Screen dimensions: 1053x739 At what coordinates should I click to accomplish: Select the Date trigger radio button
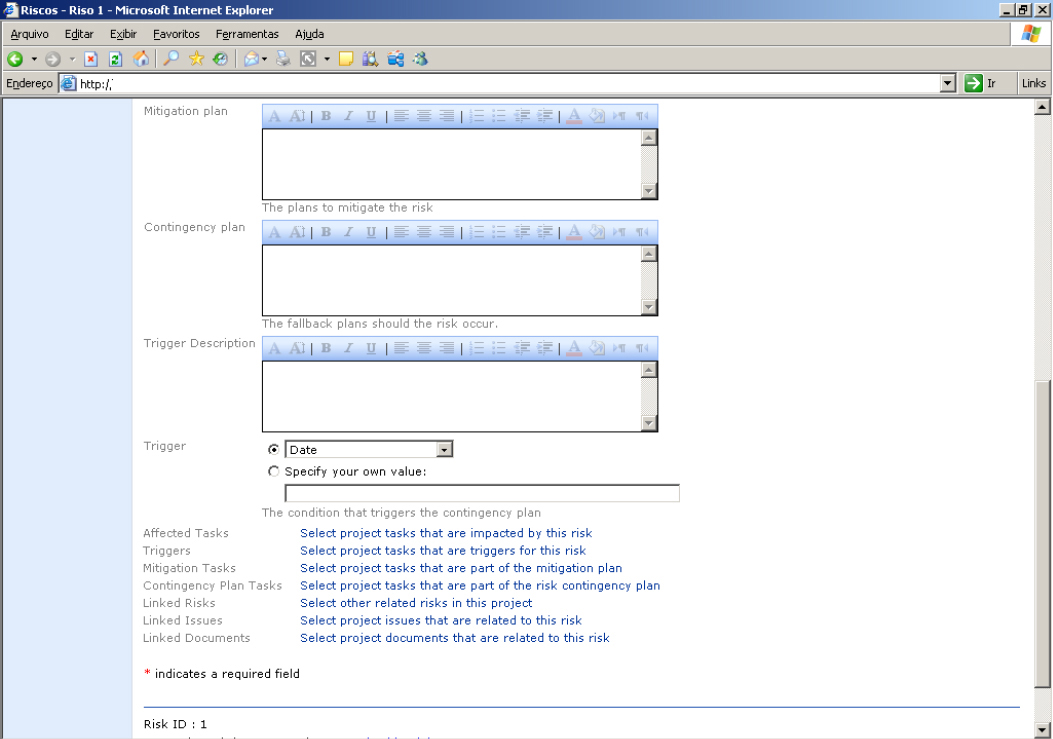tap(273, 449)
